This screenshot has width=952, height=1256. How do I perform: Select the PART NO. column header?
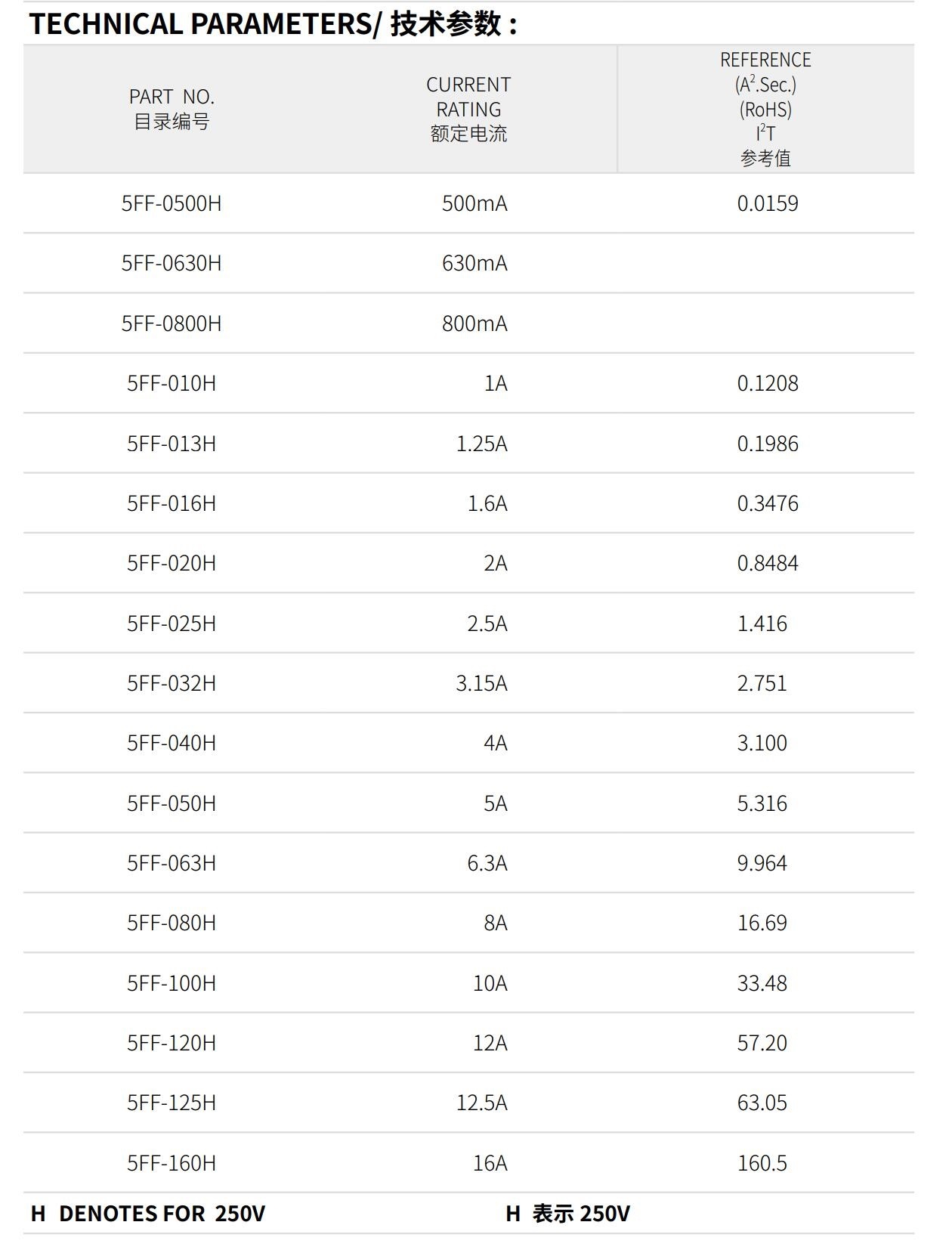(x=172, y=109)
